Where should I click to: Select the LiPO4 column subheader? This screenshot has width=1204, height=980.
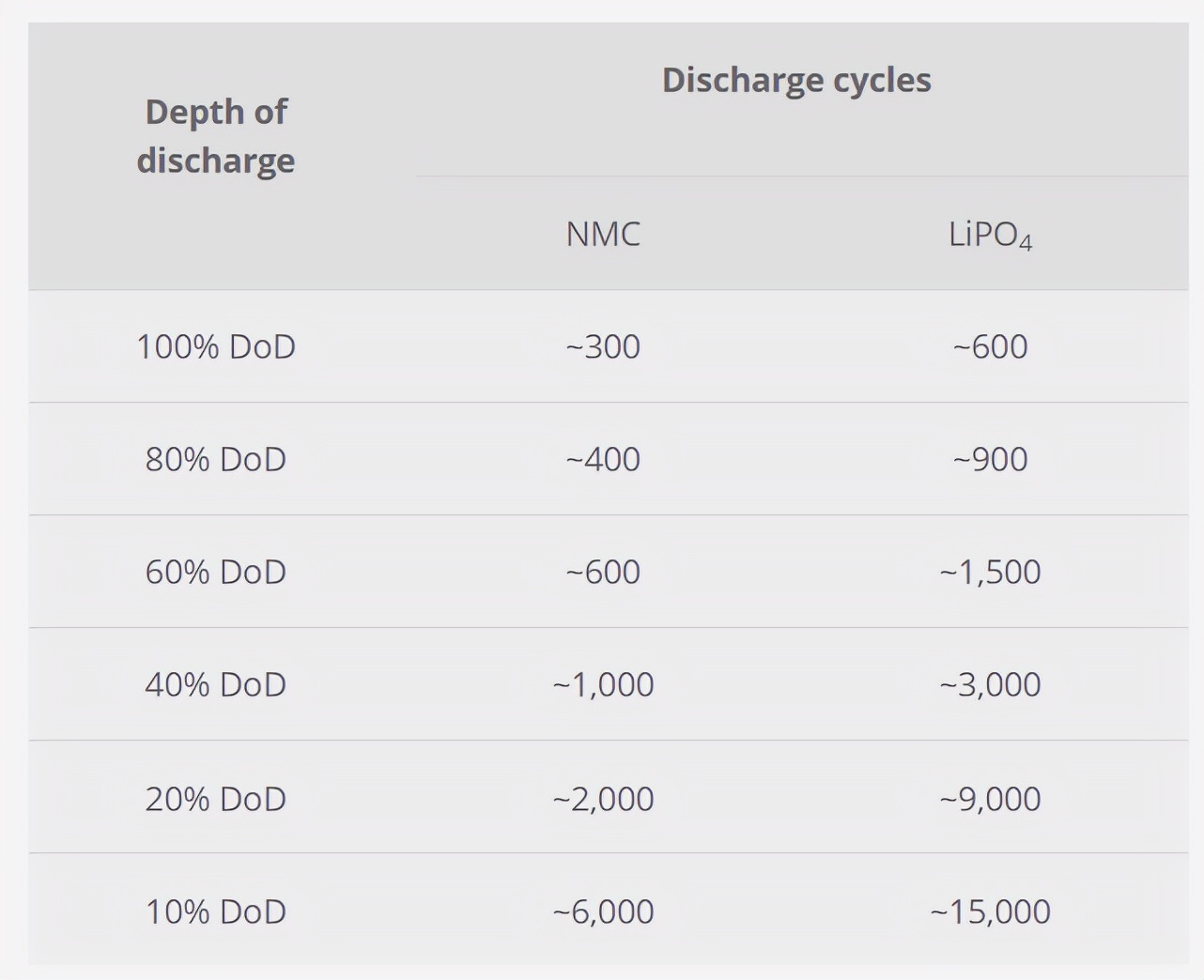pyautogui.click(x=990, y=235)
